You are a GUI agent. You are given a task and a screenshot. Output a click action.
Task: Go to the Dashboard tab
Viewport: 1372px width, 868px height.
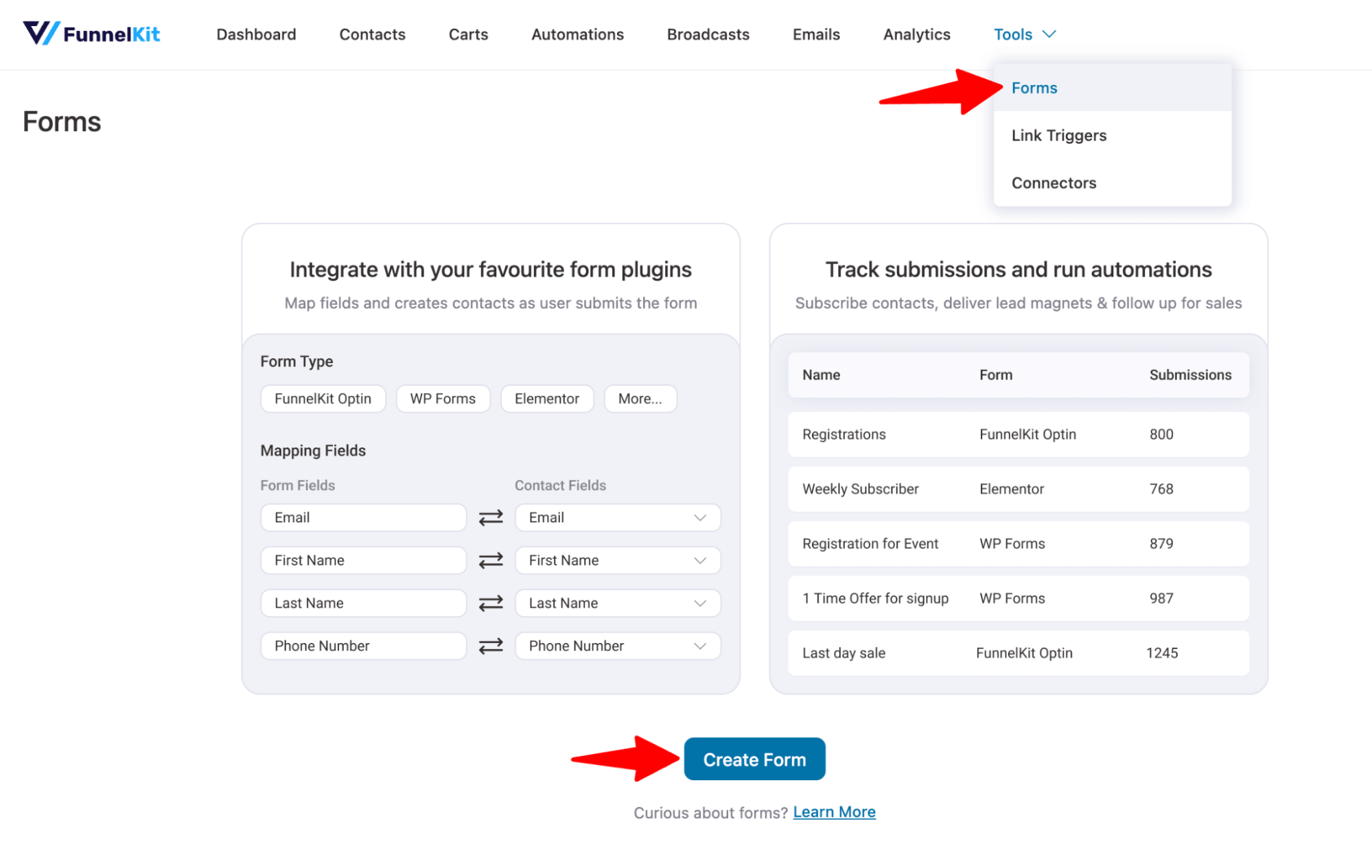(256, 34)
